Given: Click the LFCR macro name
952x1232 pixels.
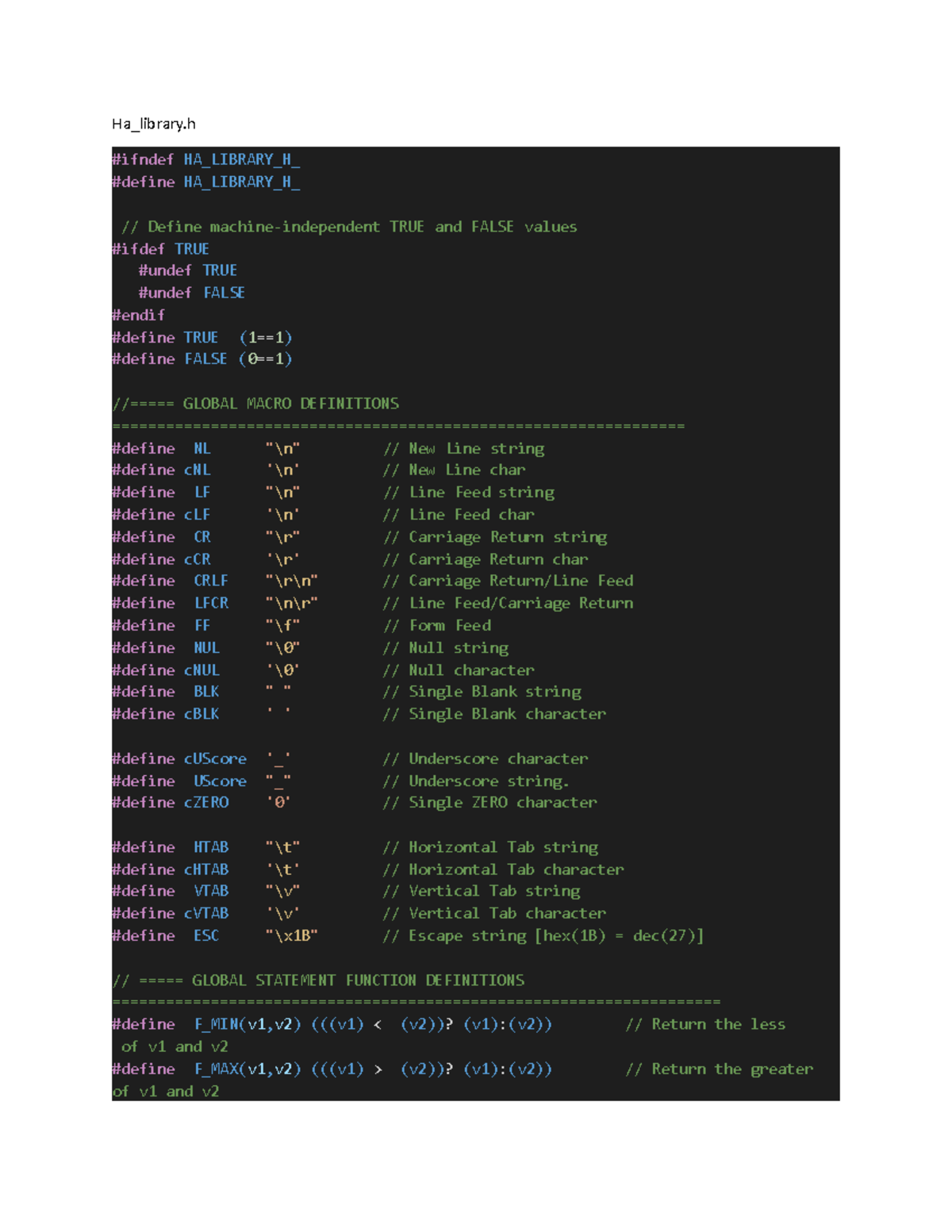Looking at the screenshot, I should [x=211, y=603].
